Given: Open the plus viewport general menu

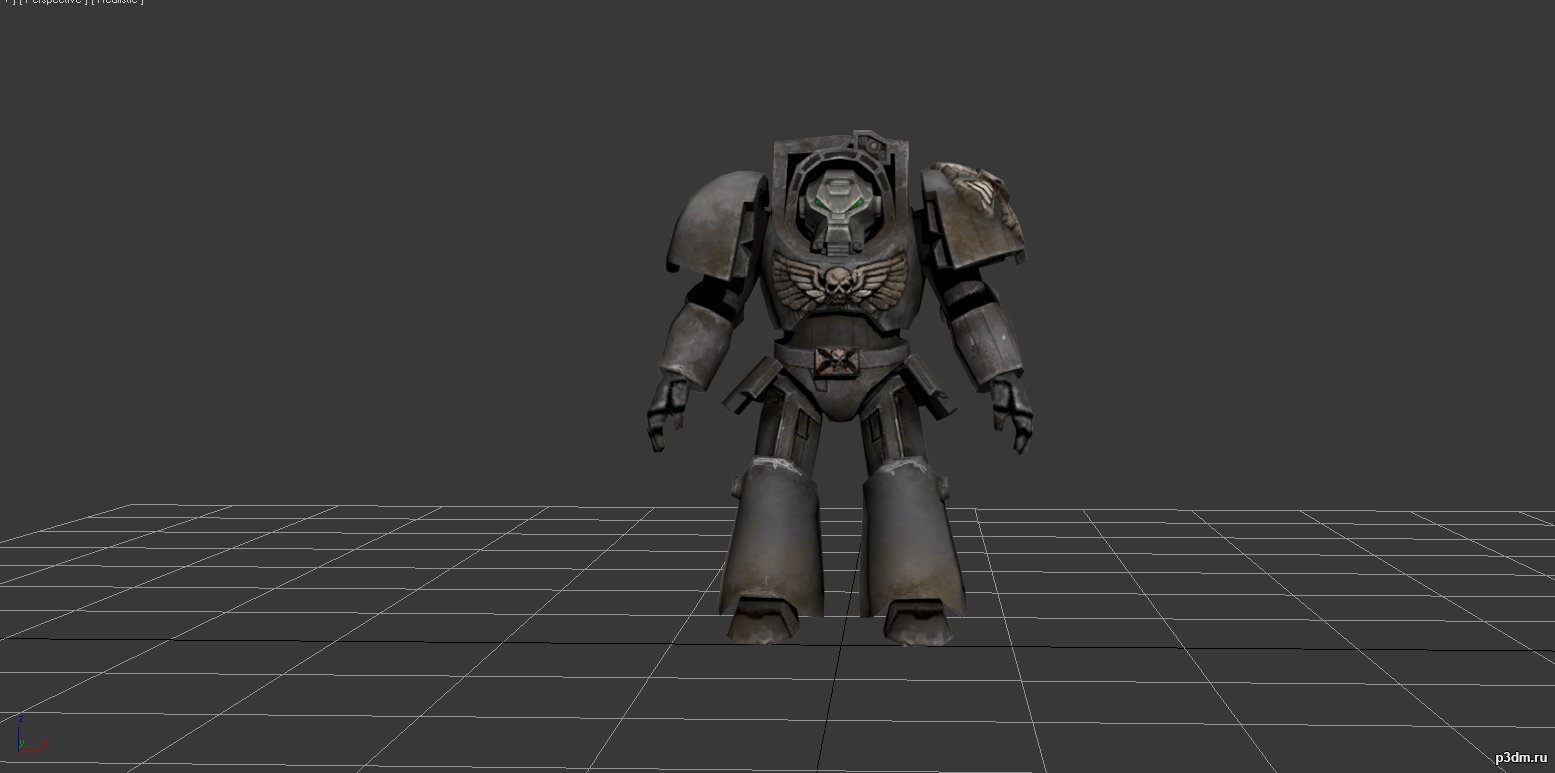Looking at the screenshot, I should [x=8, y=2].
